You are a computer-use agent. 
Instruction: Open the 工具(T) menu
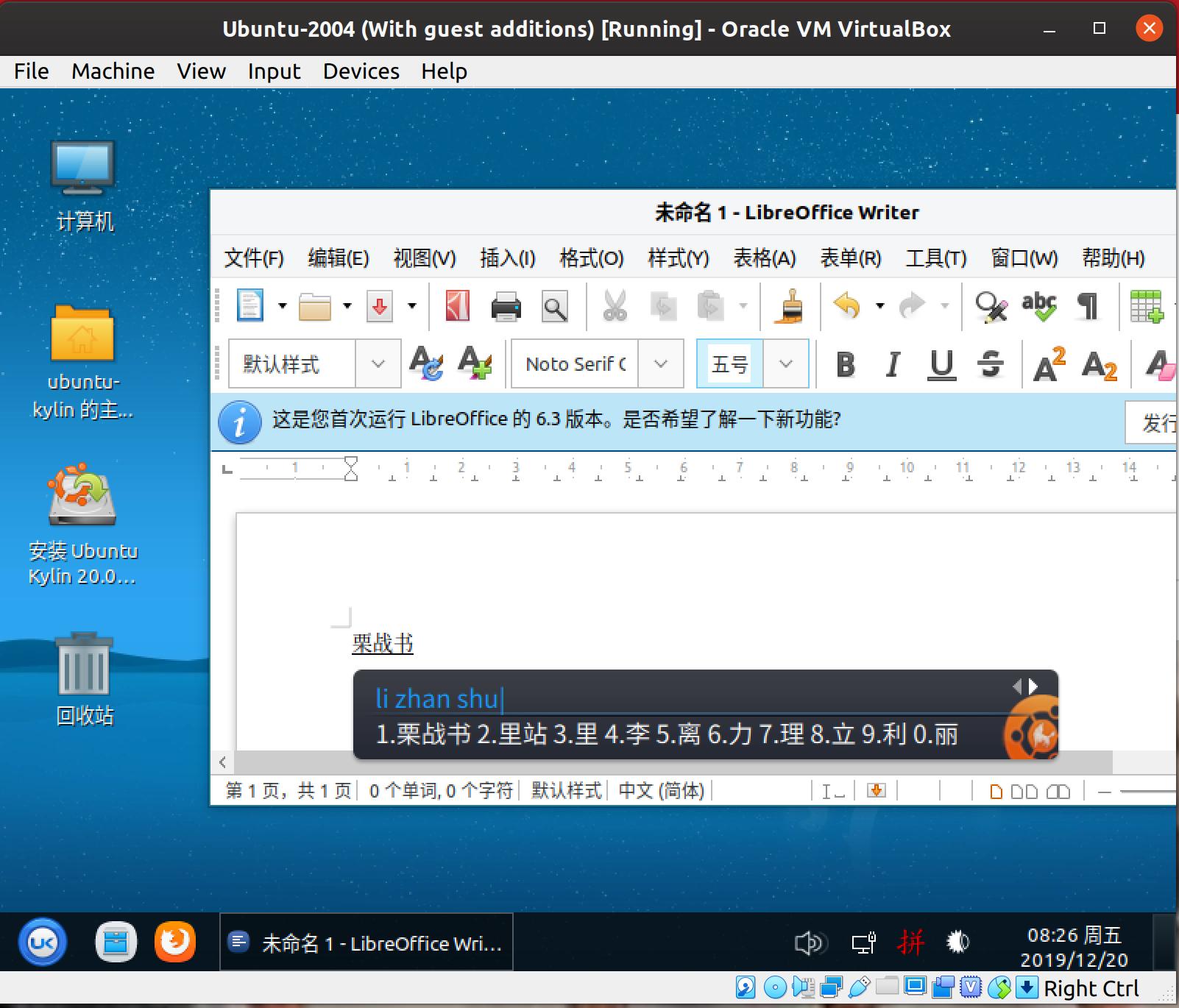935,258
